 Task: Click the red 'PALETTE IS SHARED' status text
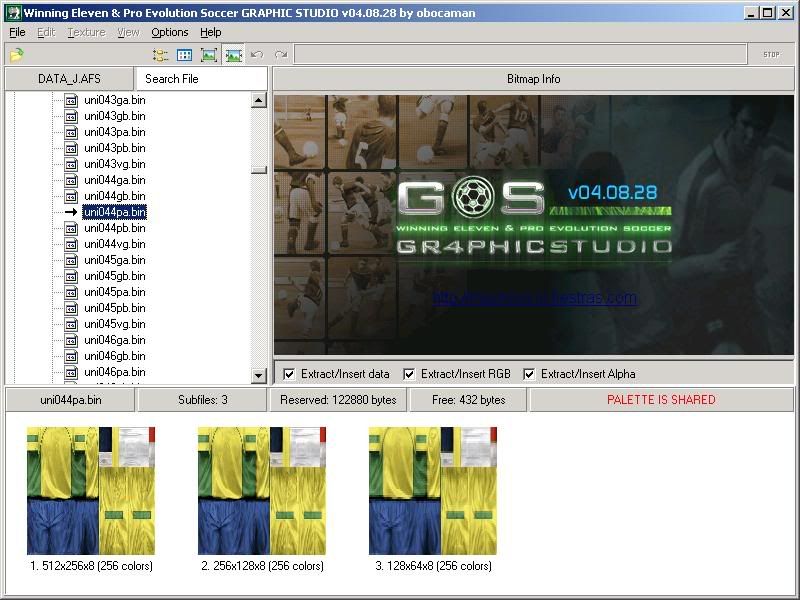pos(661,399)
